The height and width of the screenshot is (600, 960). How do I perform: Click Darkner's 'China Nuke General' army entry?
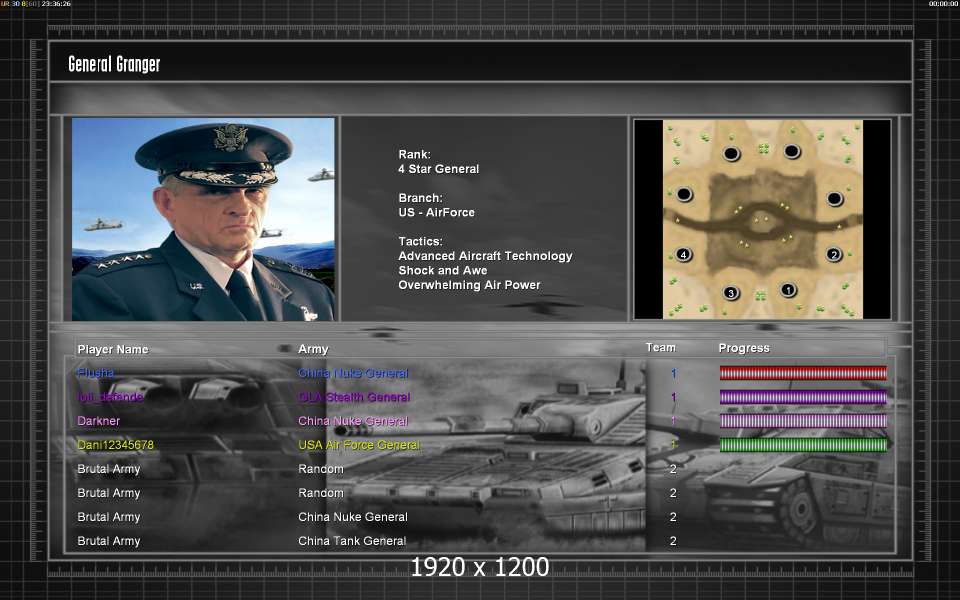[x=353, y=421]
